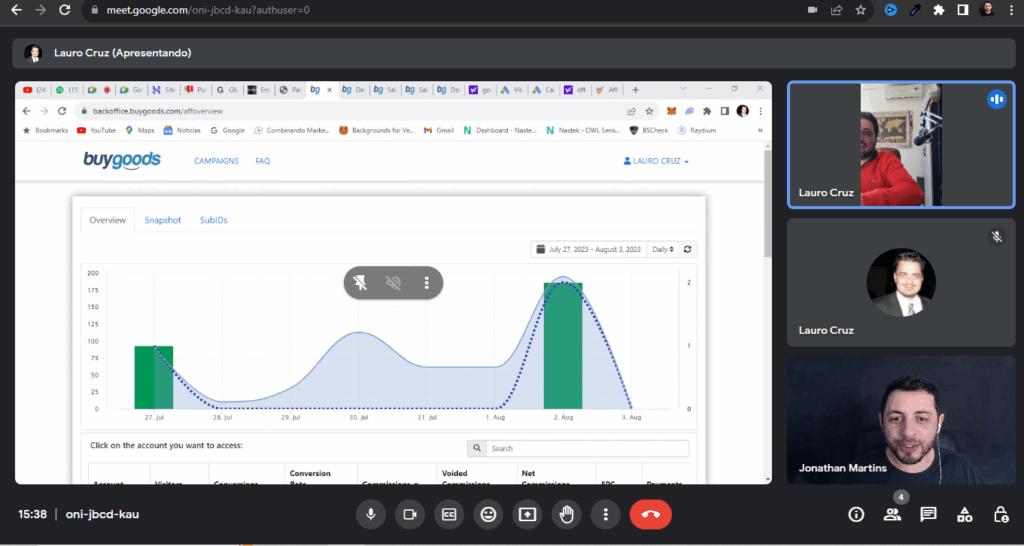Click the present screen icon

pyautogui.click(x=527, y=514)
